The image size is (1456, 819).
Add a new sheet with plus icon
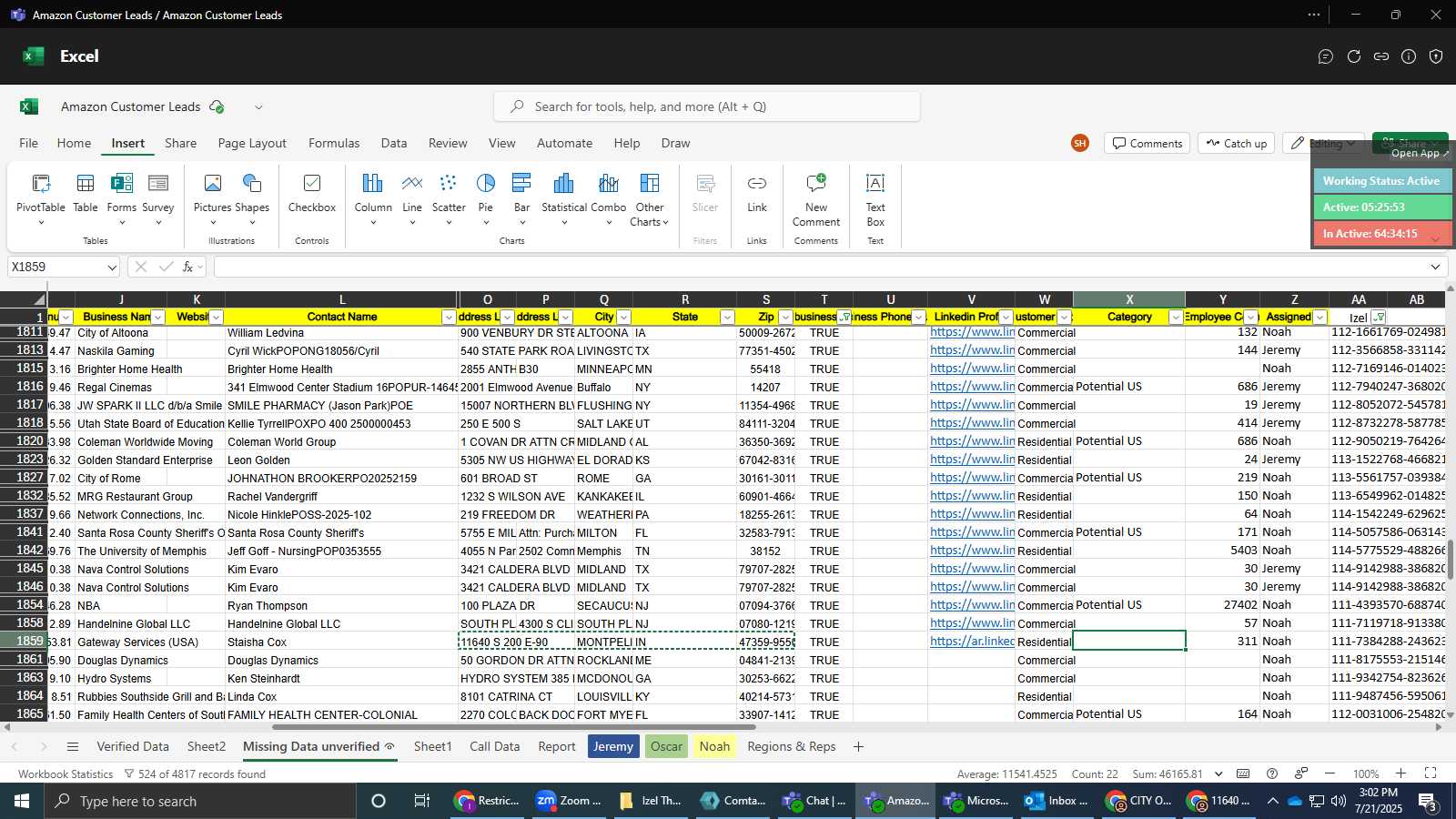[858, 746]
